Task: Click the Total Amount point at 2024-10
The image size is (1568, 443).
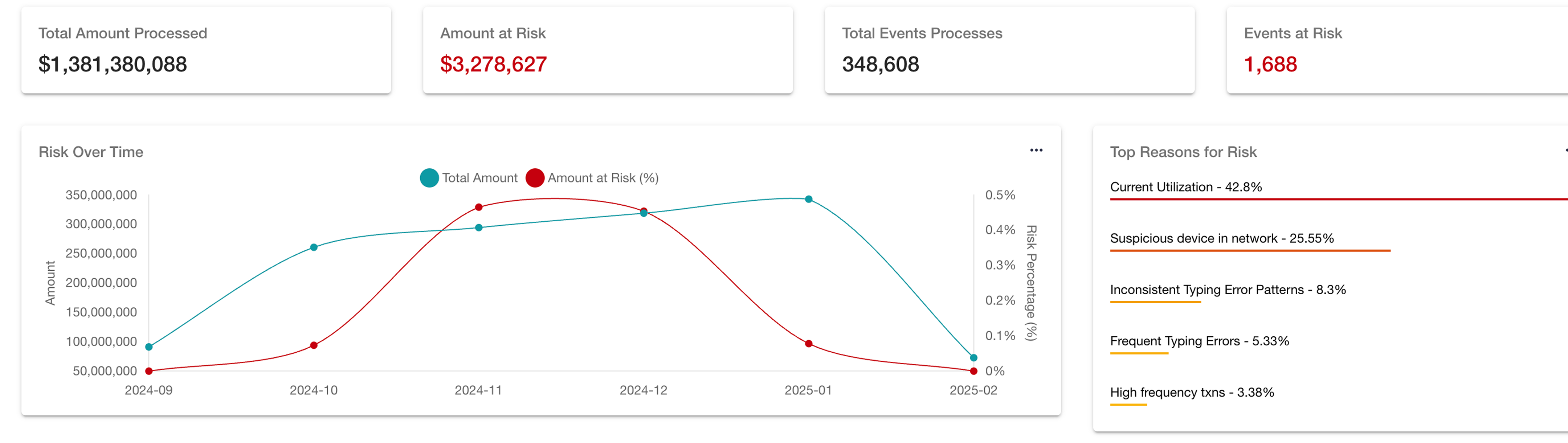Action: [x=314, y=247]
